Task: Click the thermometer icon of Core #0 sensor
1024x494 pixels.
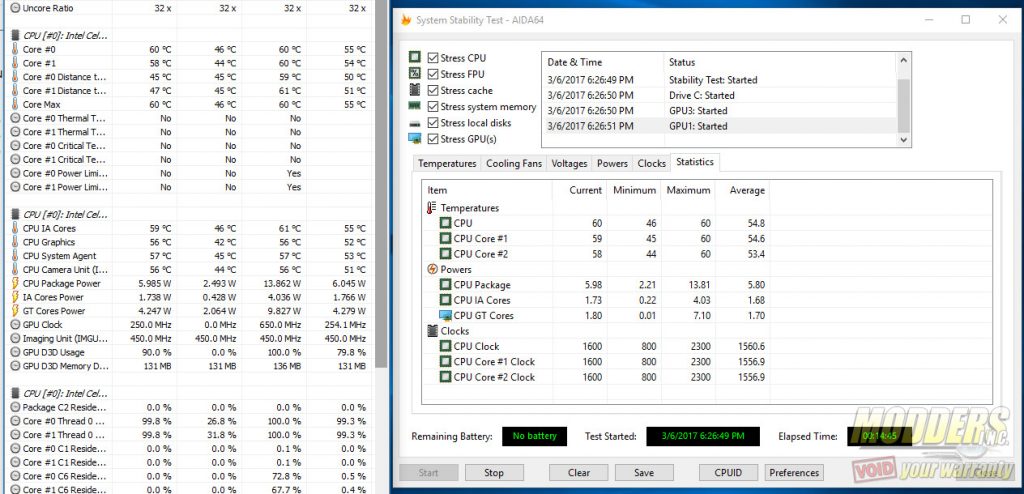Action: pos(15,50)
